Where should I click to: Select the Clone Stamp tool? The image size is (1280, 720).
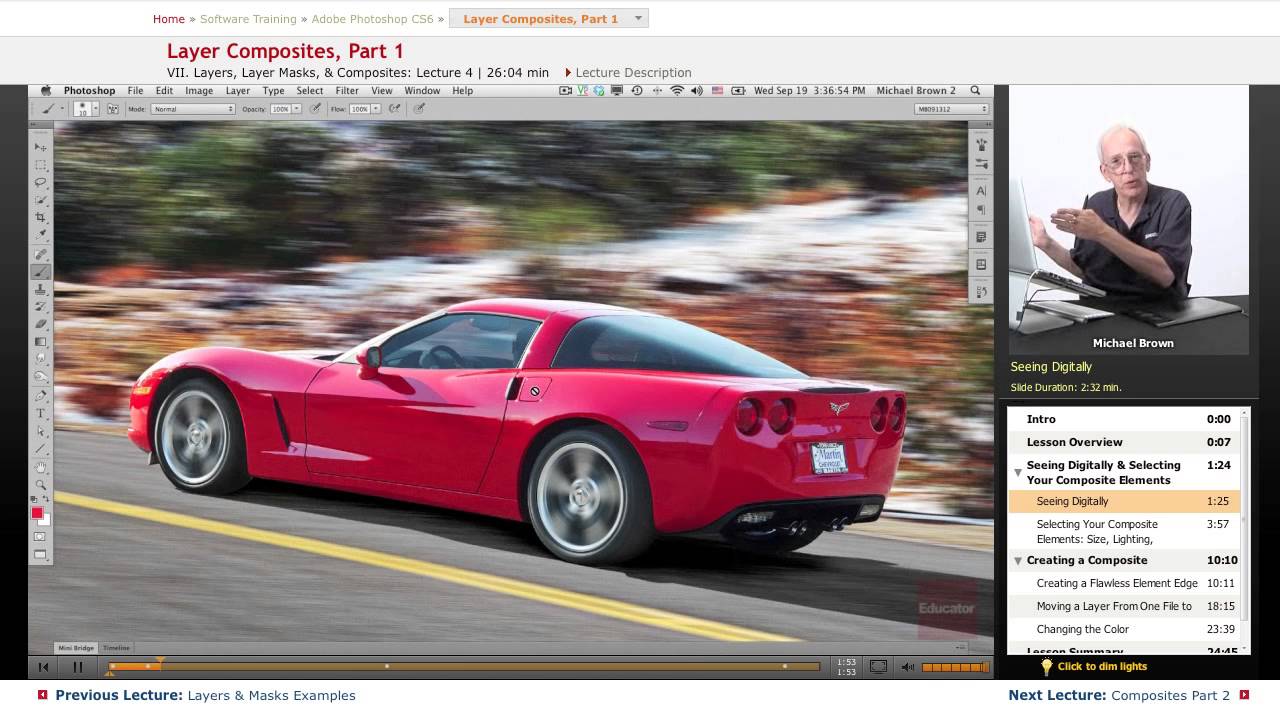coord(41,289)
